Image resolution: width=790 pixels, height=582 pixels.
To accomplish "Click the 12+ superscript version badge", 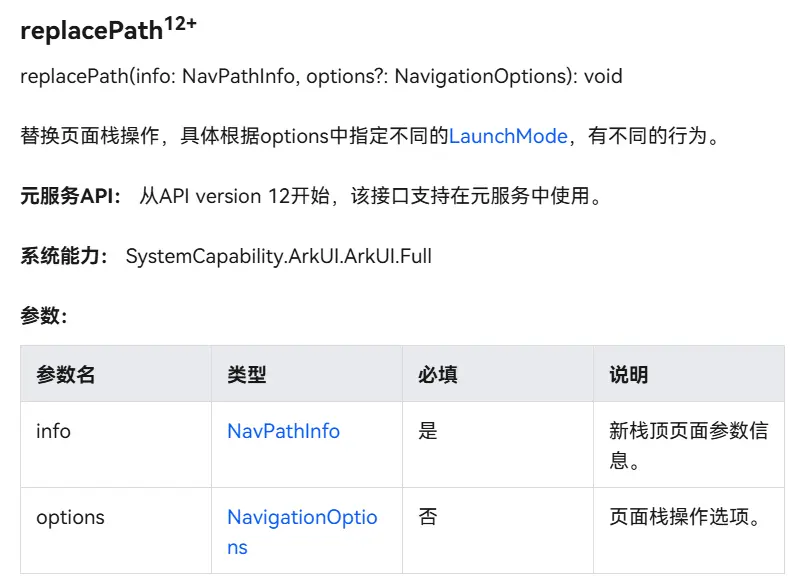I will (x=180, y=23).
